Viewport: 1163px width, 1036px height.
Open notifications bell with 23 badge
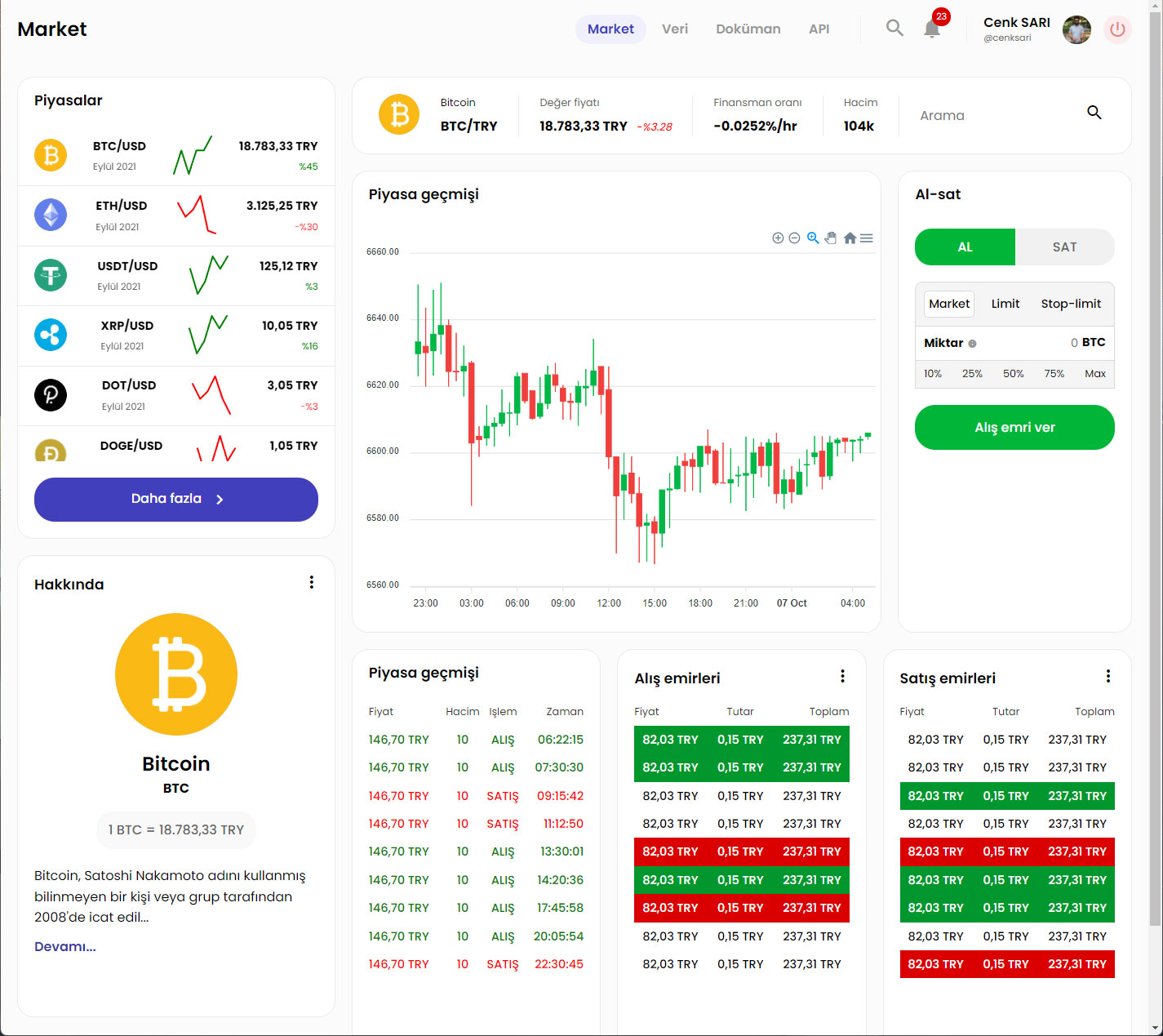point(932,29)
